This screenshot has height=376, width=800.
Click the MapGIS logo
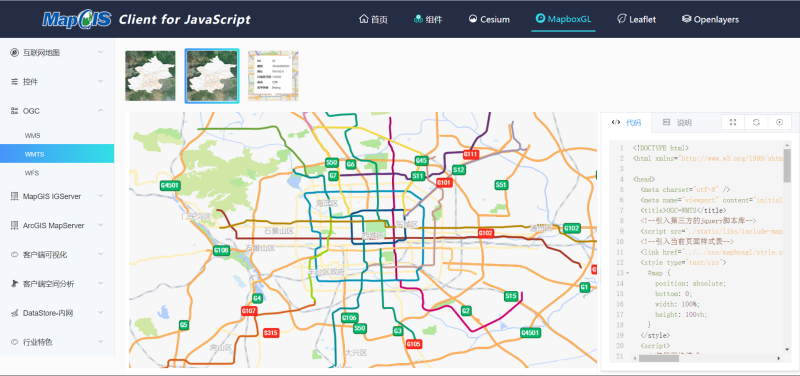[x=77, y=19]
